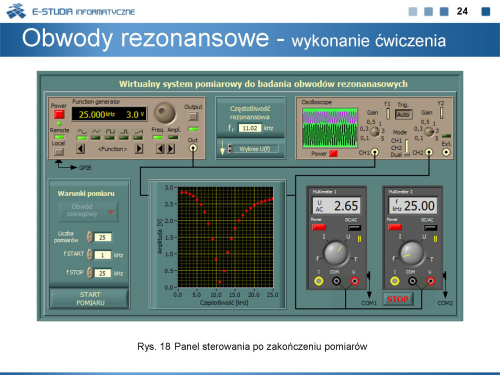Toggle the Local control button
The height and width of the screenshot is (375, 500).
(59, 152)
